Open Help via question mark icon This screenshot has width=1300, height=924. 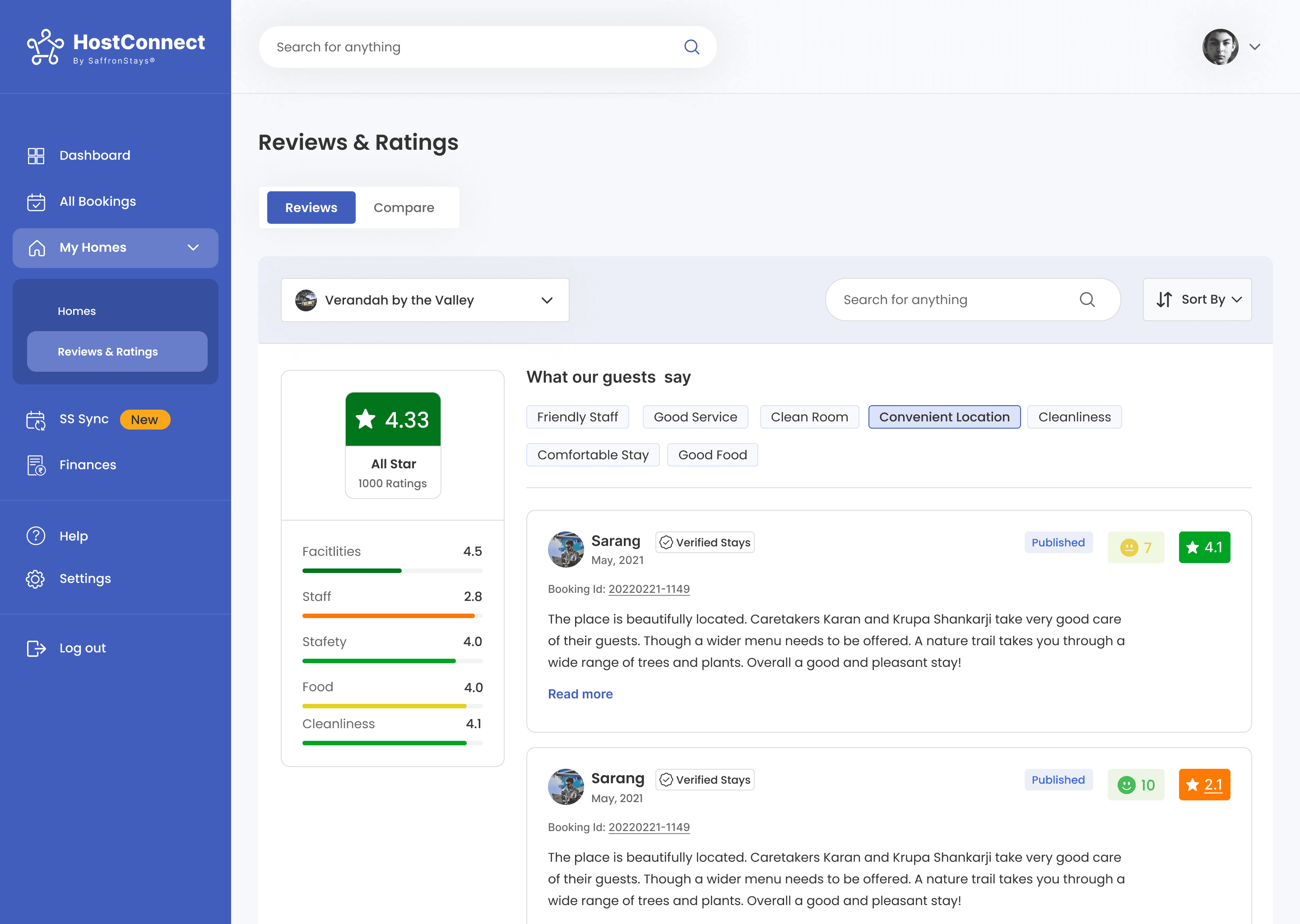(x=36, y=536)
